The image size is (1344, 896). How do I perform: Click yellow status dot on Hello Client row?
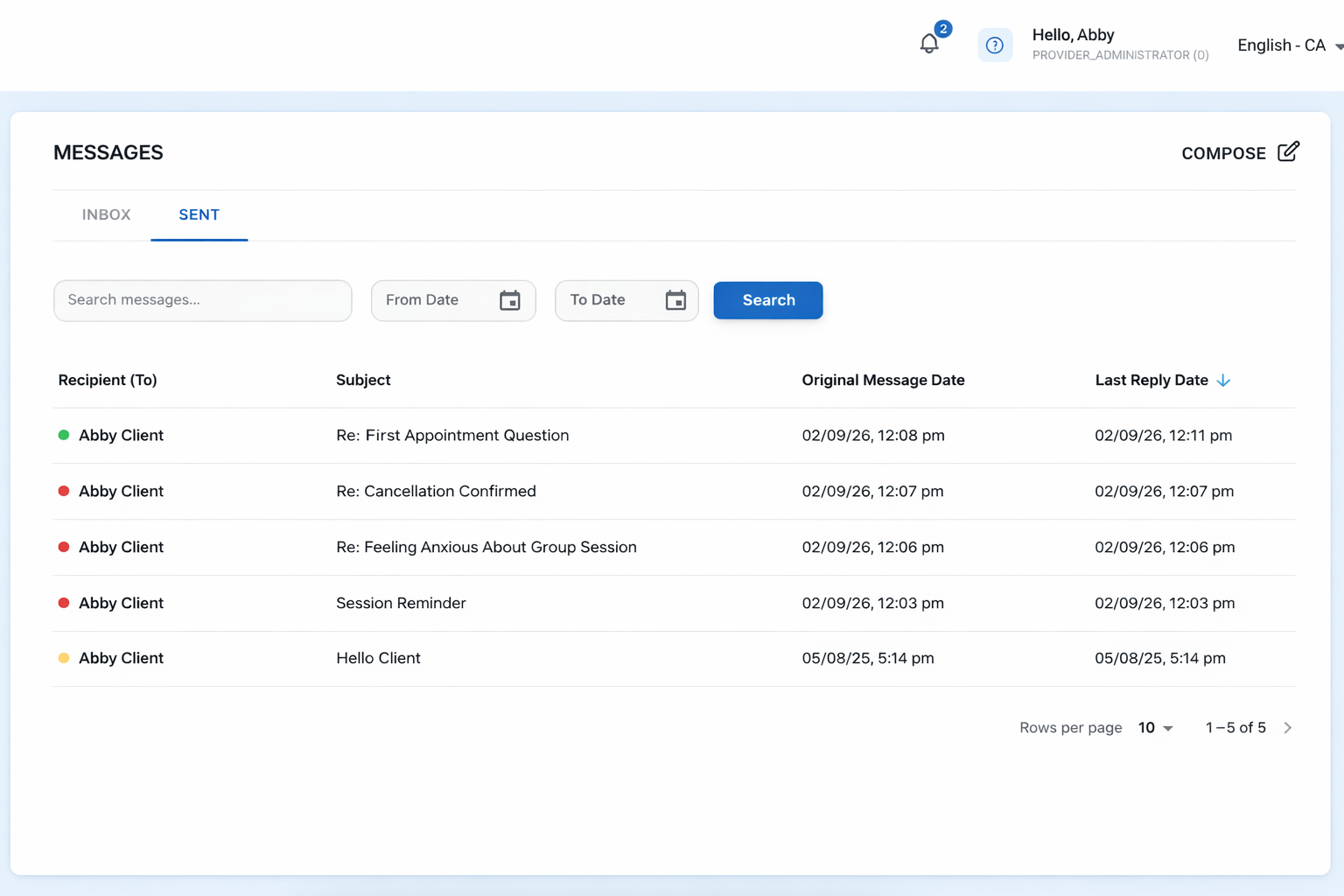64,658
